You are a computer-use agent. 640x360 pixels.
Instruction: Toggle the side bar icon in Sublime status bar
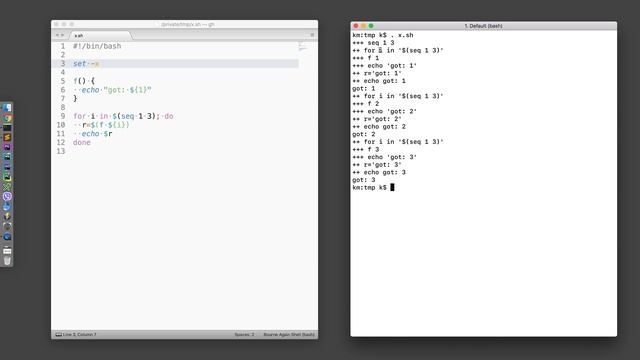tap(58, 335)
